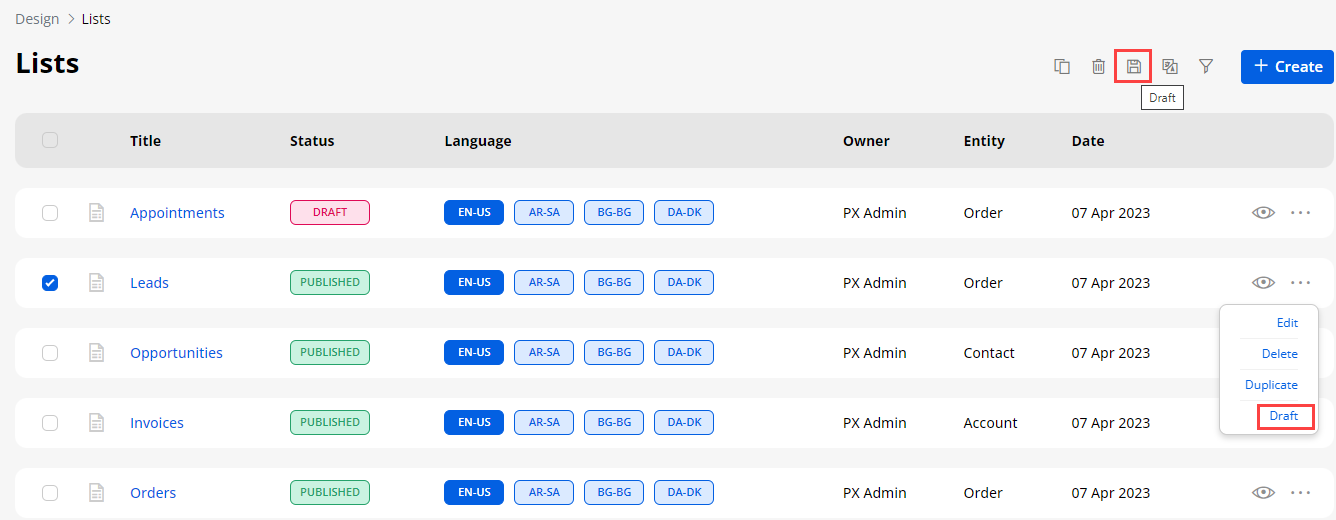Image resolution: width=1336 pixels, height=520 pixels.
Task: Open the filter funnel icon
Action: (1206, 67)
